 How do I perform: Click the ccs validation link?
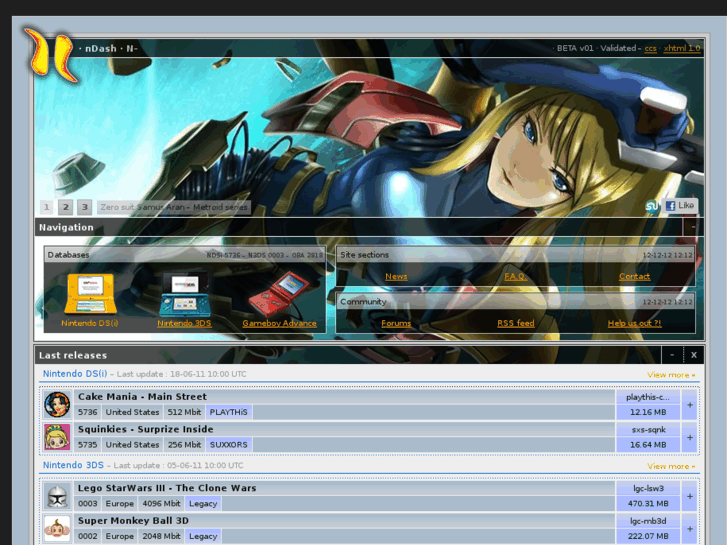coord(650,48)
